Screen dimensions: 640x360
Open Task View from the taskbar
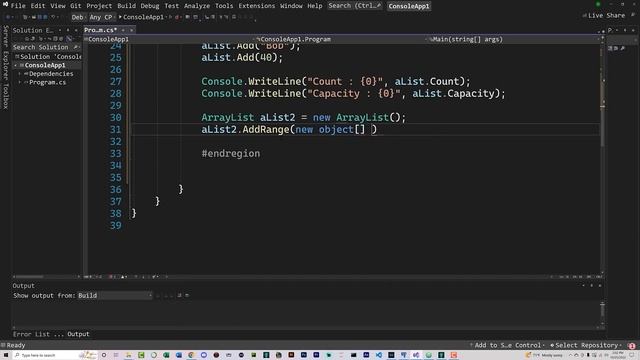click(116, 355)
